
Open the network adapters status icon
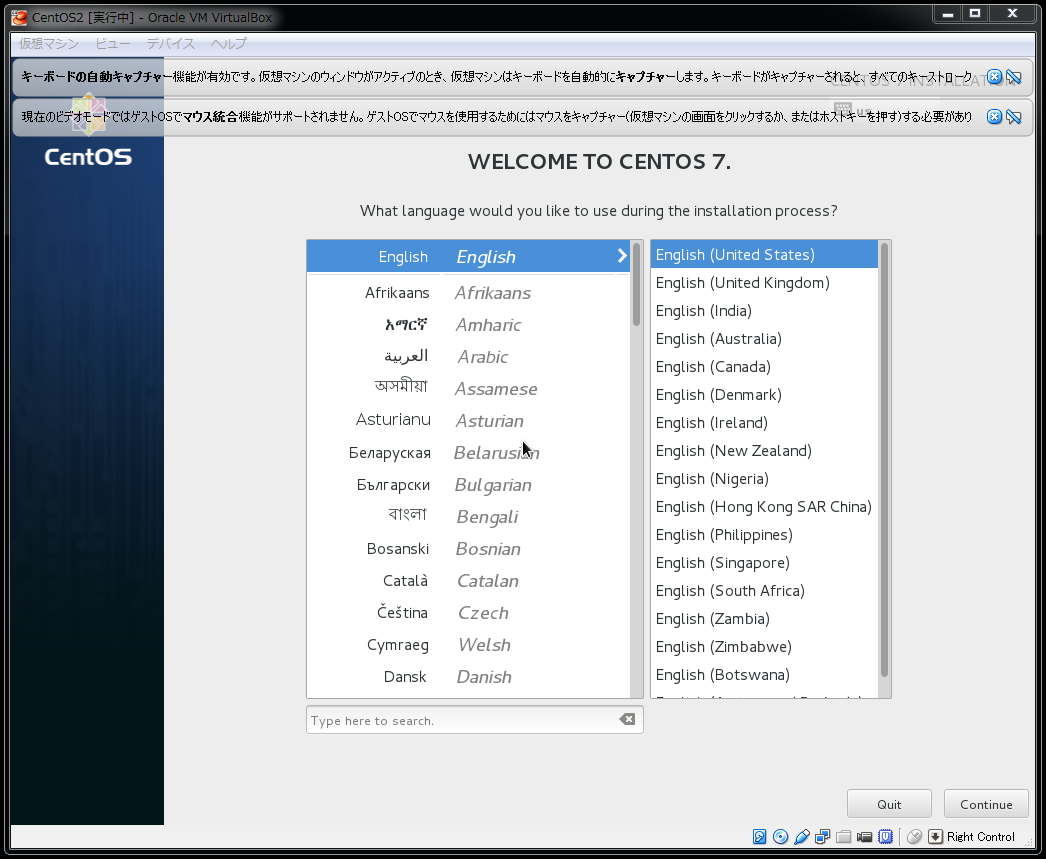pyautogui.click(x=823, y=836)
